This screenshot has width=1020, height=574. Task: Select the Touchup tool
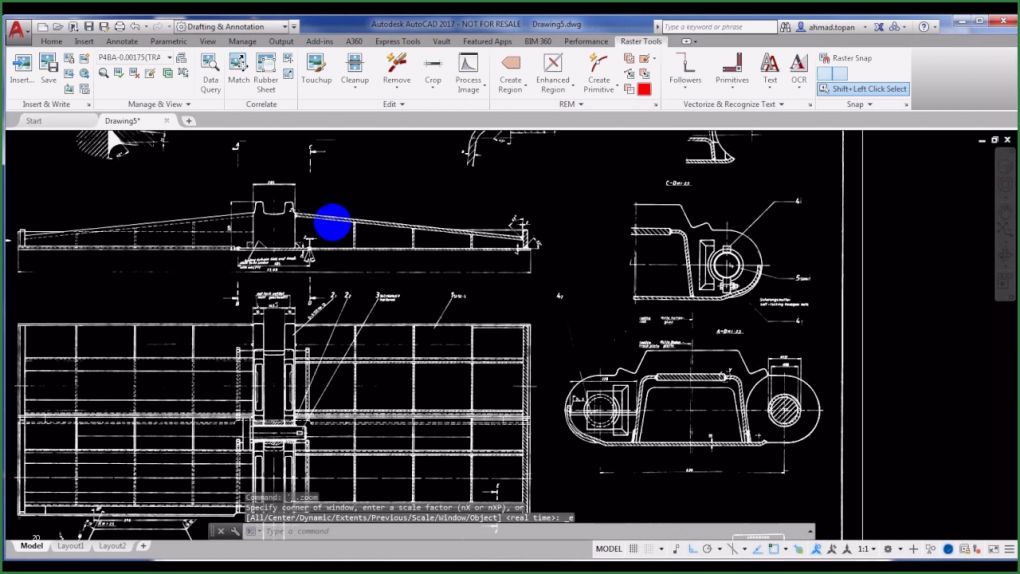(316, 68)
